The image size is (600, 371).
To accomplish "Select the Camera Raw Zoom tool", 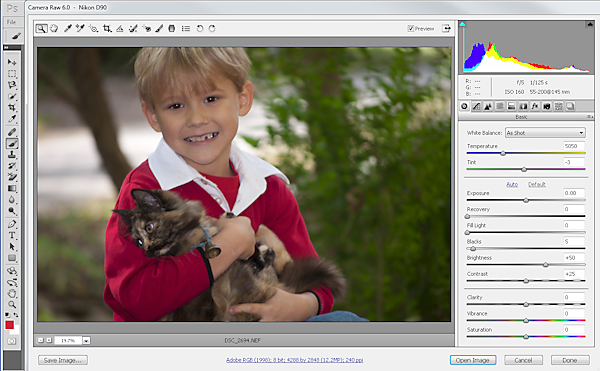I will 41,28.
